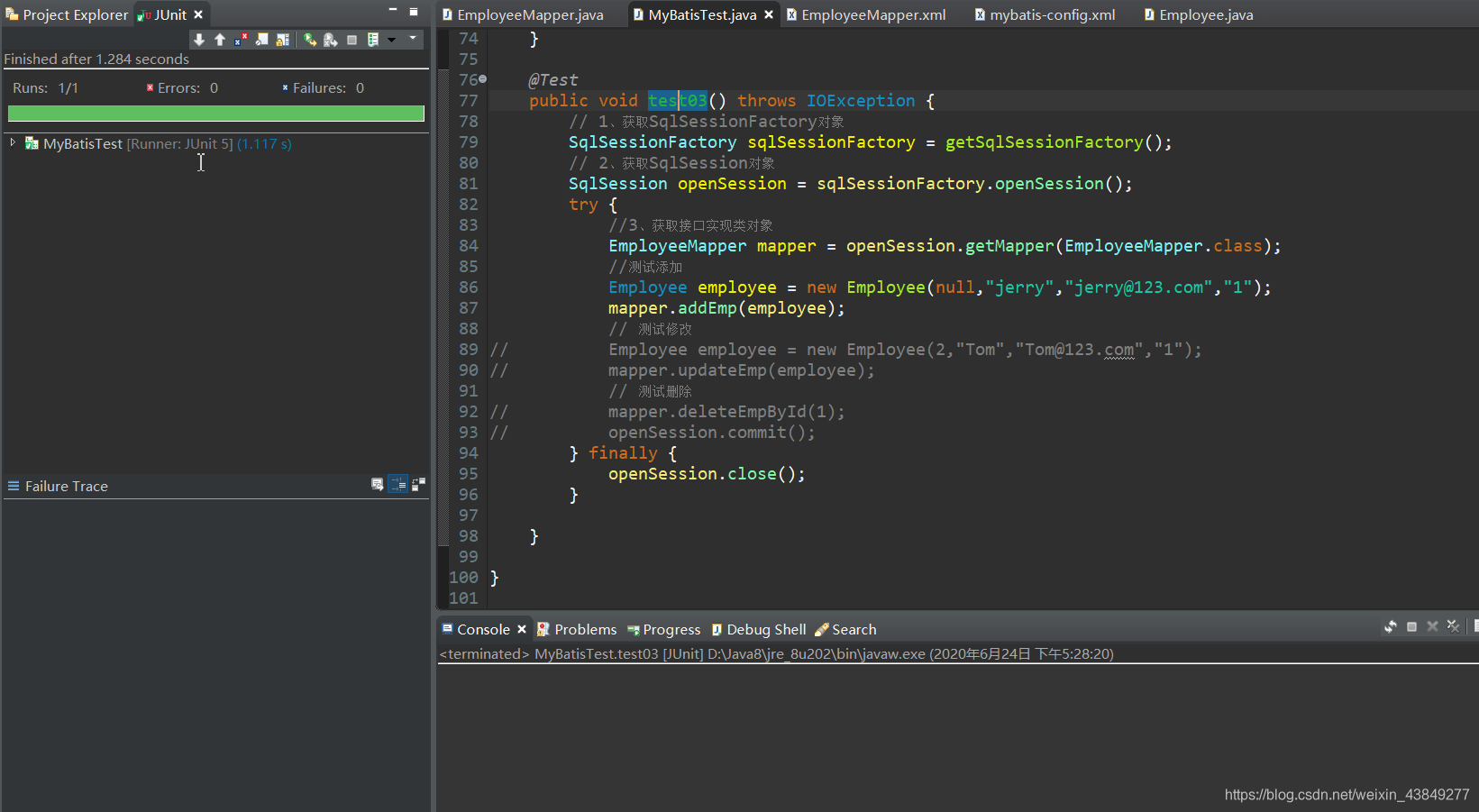Remove Launch single X icon in Console
The height and width of the screenshot is (812, 1479).
click(x=1432, y=626)
